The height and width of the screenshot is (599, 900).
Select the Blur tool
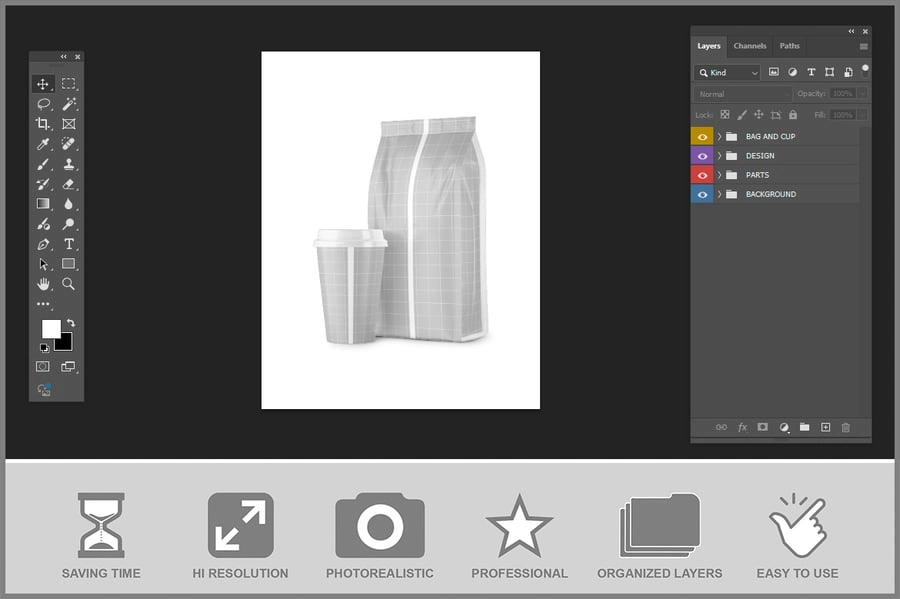(x=68, y=204)
